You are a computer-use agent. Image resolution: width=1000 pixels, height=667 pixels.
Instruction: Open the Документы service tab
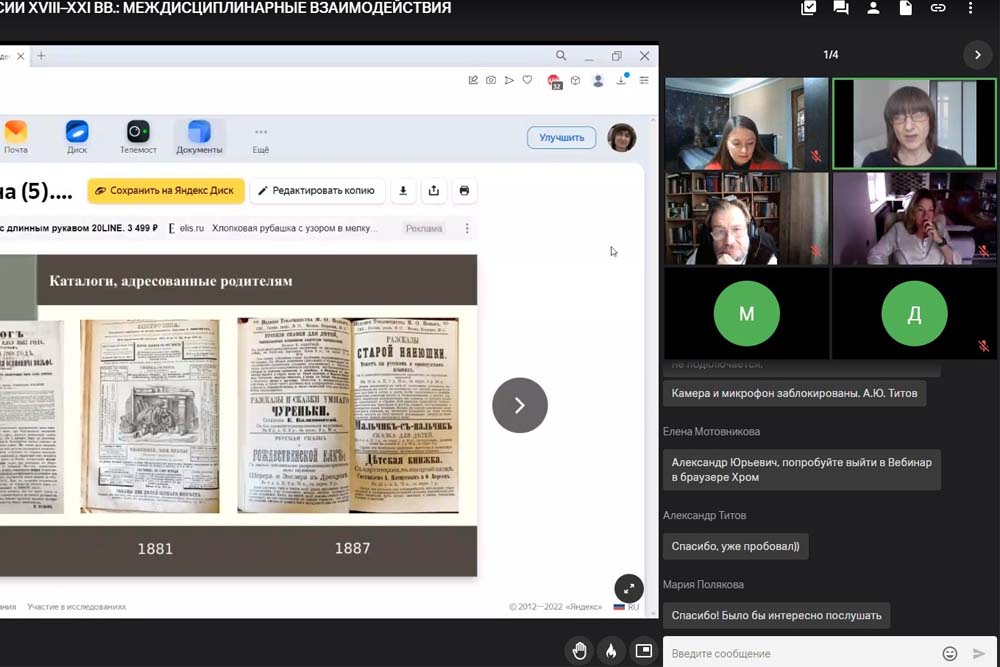click(x=199, y=137)
